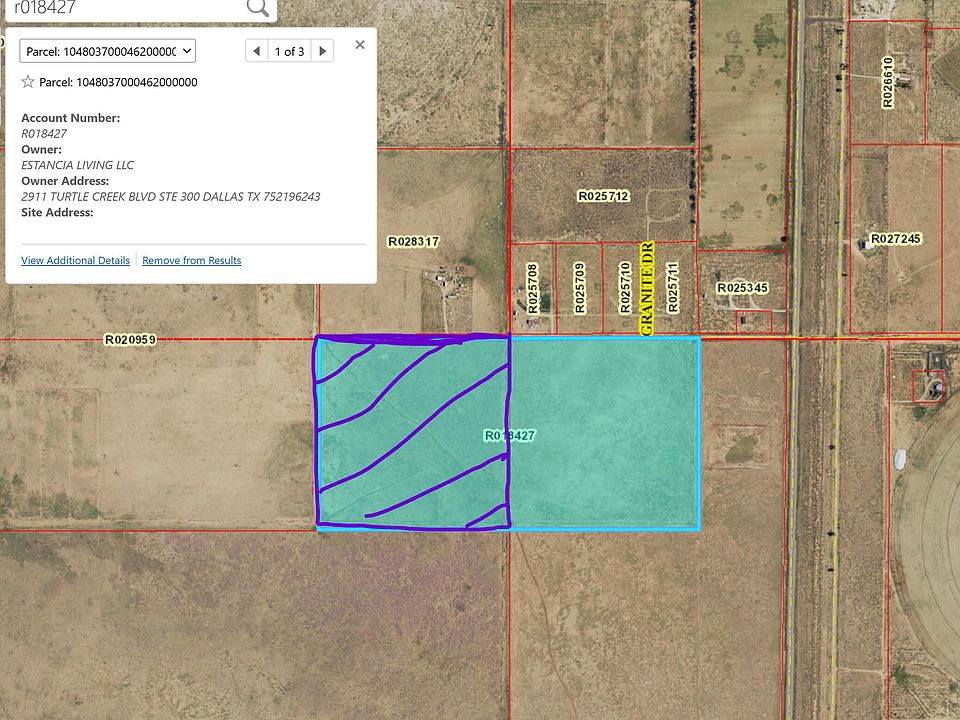Click the highlighted R018427 parcel label

[x=510, y=435]
